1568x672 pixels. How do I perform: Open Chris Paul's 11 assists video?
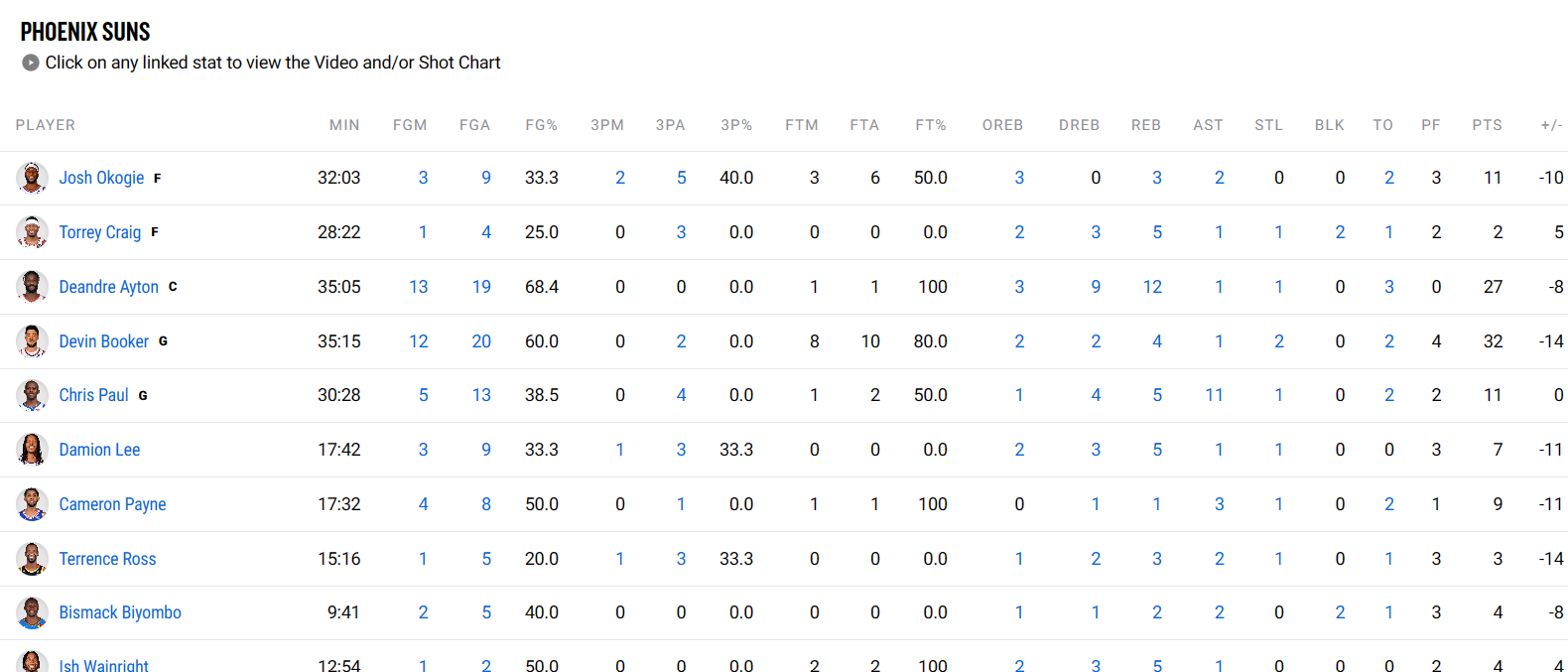1215,395
